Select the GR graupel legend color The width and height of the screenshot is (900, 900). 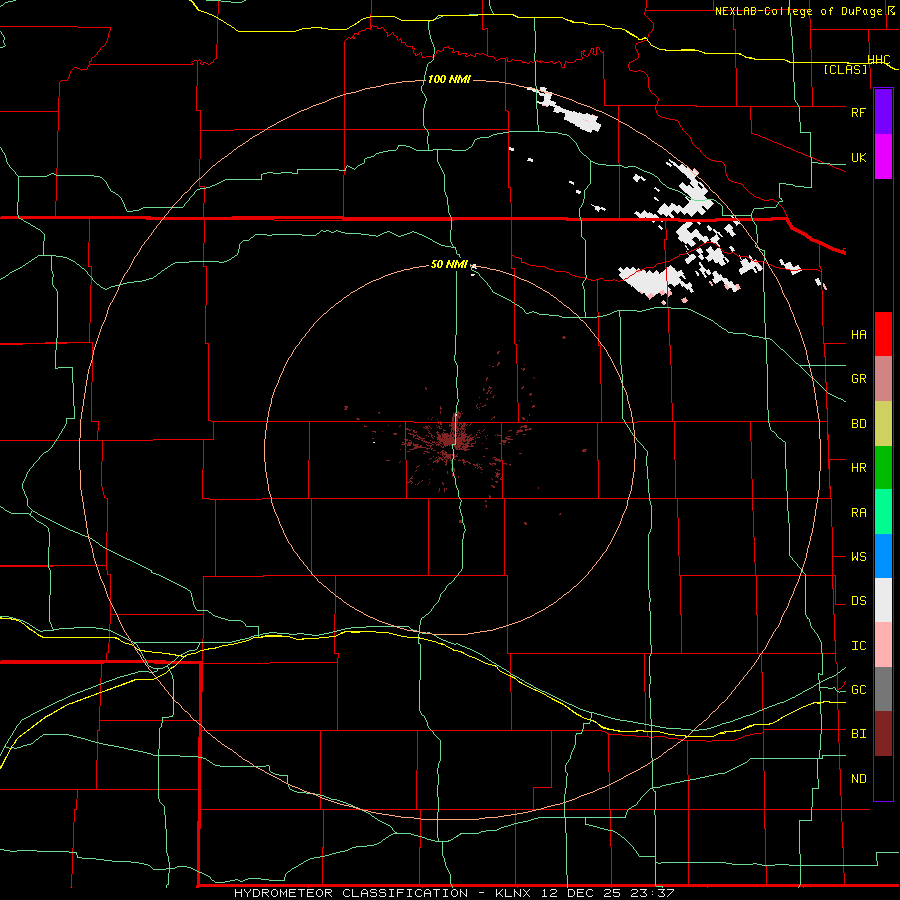click(883, 379)
